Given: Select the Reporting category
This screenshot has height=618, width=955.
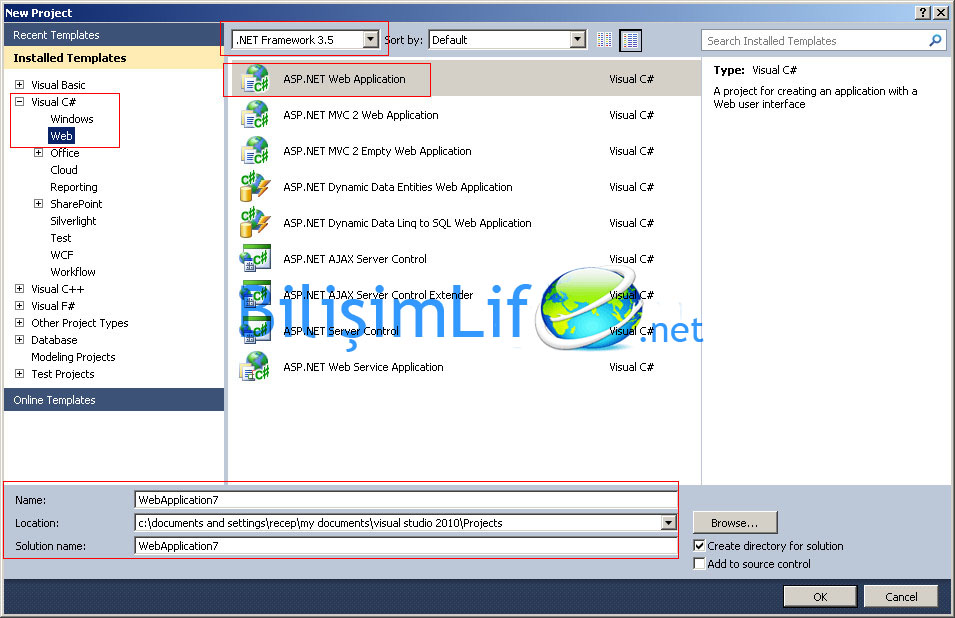Looking at the screenshot, I should pyautogui.click(x=74, y=187).
